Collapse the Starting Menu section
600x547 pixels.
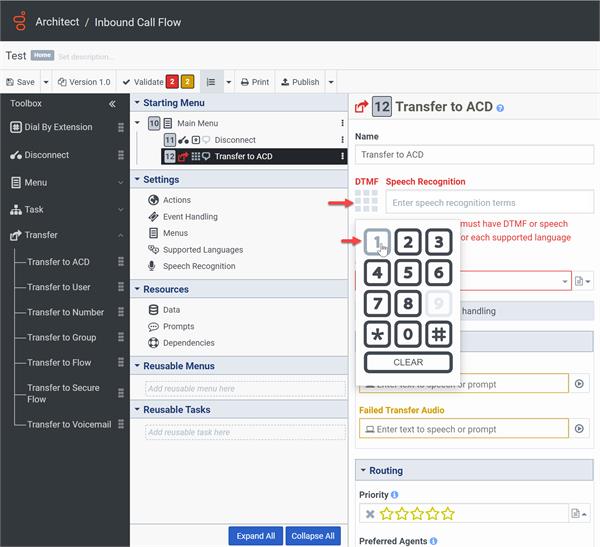point(137,103)
